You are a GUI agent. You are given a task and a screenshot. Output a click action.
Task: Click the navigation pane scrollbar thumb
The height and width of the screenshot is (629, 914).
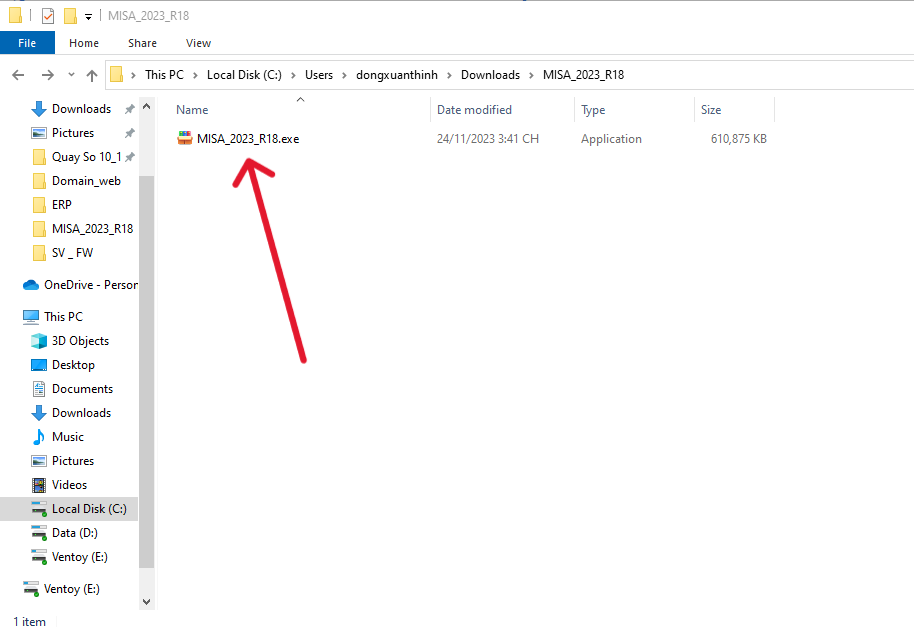(x=146, y=371)
